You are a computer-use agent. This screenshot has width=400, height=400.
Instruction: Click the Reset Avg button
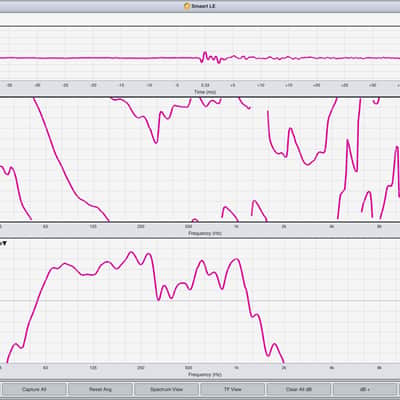tap(100, 389)
